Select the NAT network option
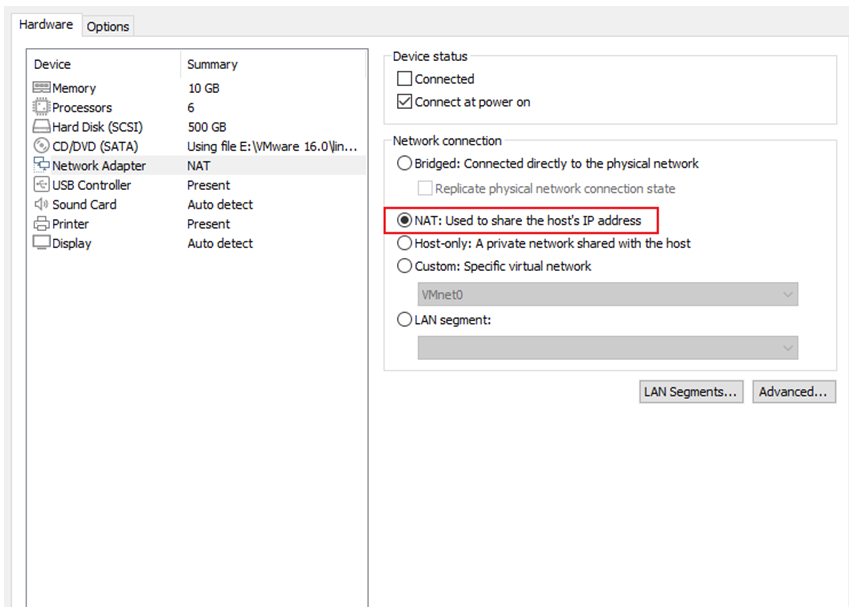The width and height of the screenshot is (849, 607). (x=404, y=220)
